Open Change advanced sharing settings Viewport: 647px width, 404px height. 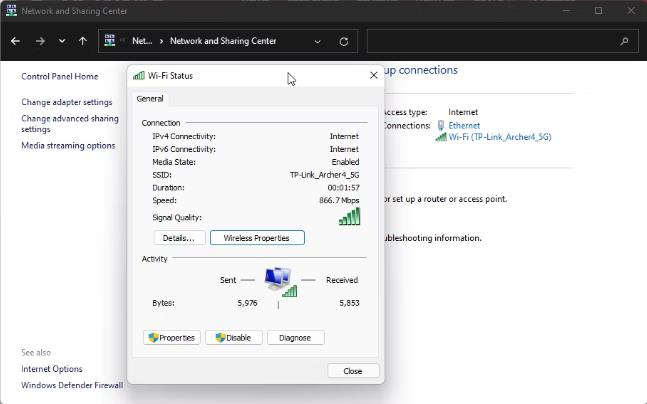pos(70,124)
